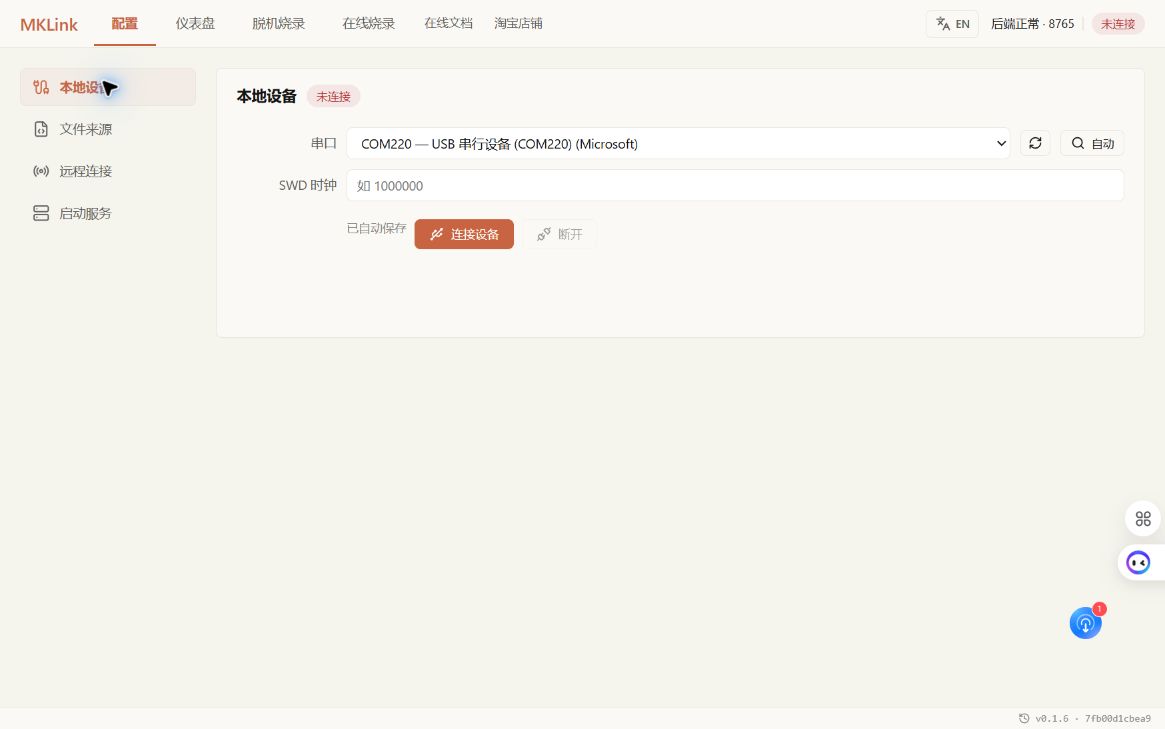Click the file icon next to 文件来源
The height and width of the screenshot is (729, 1165).
coord(41,129)
